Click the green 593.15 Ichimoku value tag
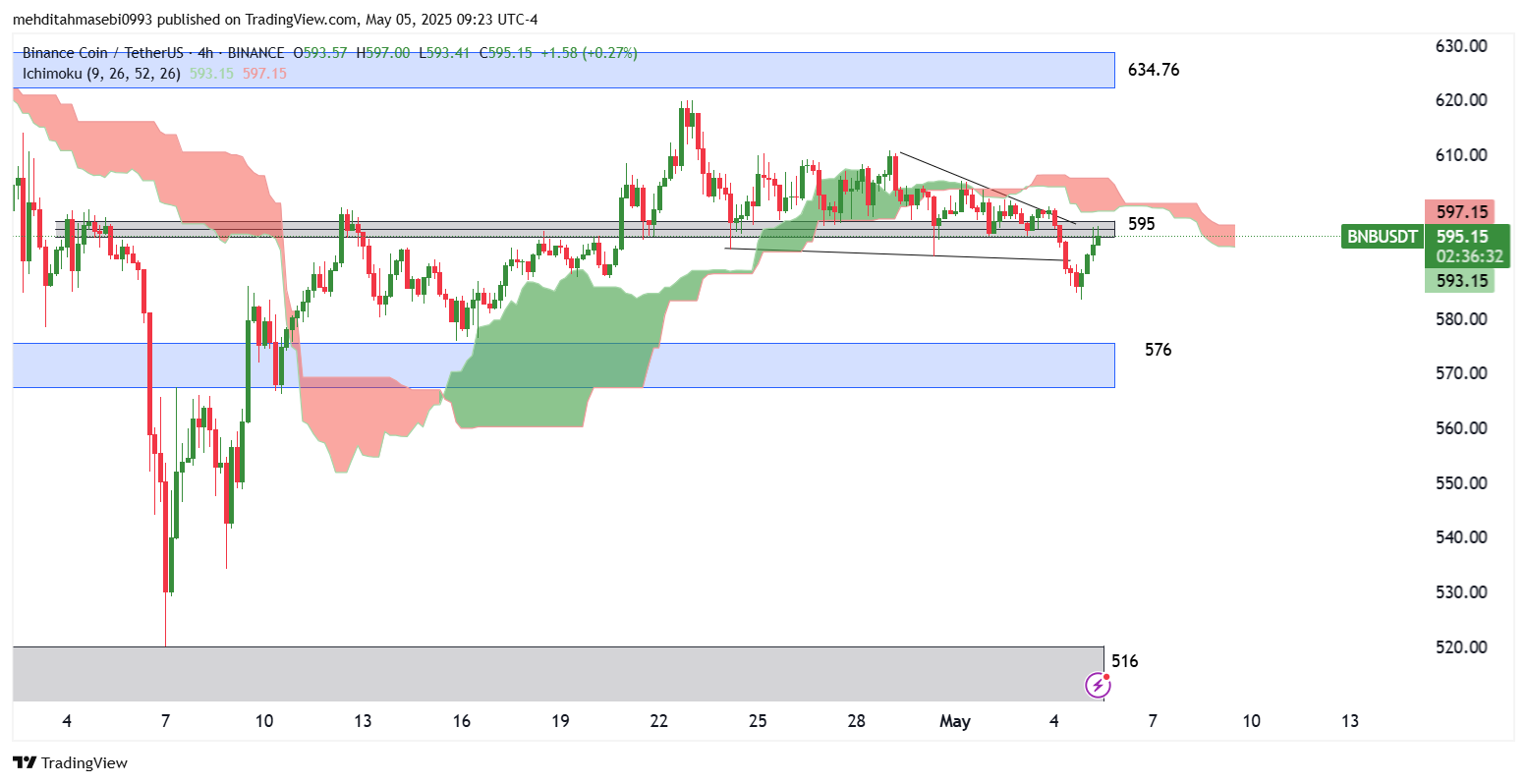The width and height of the screenshot is (1527, 784). click(1459, 281)
